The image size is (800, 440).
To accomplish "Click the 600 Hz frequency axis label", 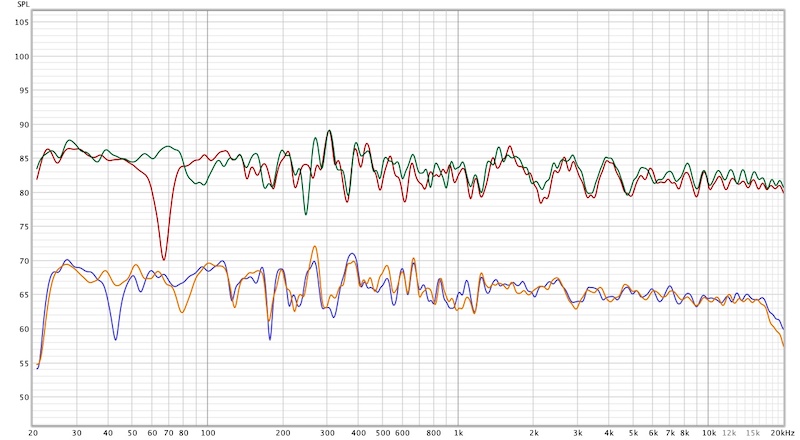I will 402,433.
